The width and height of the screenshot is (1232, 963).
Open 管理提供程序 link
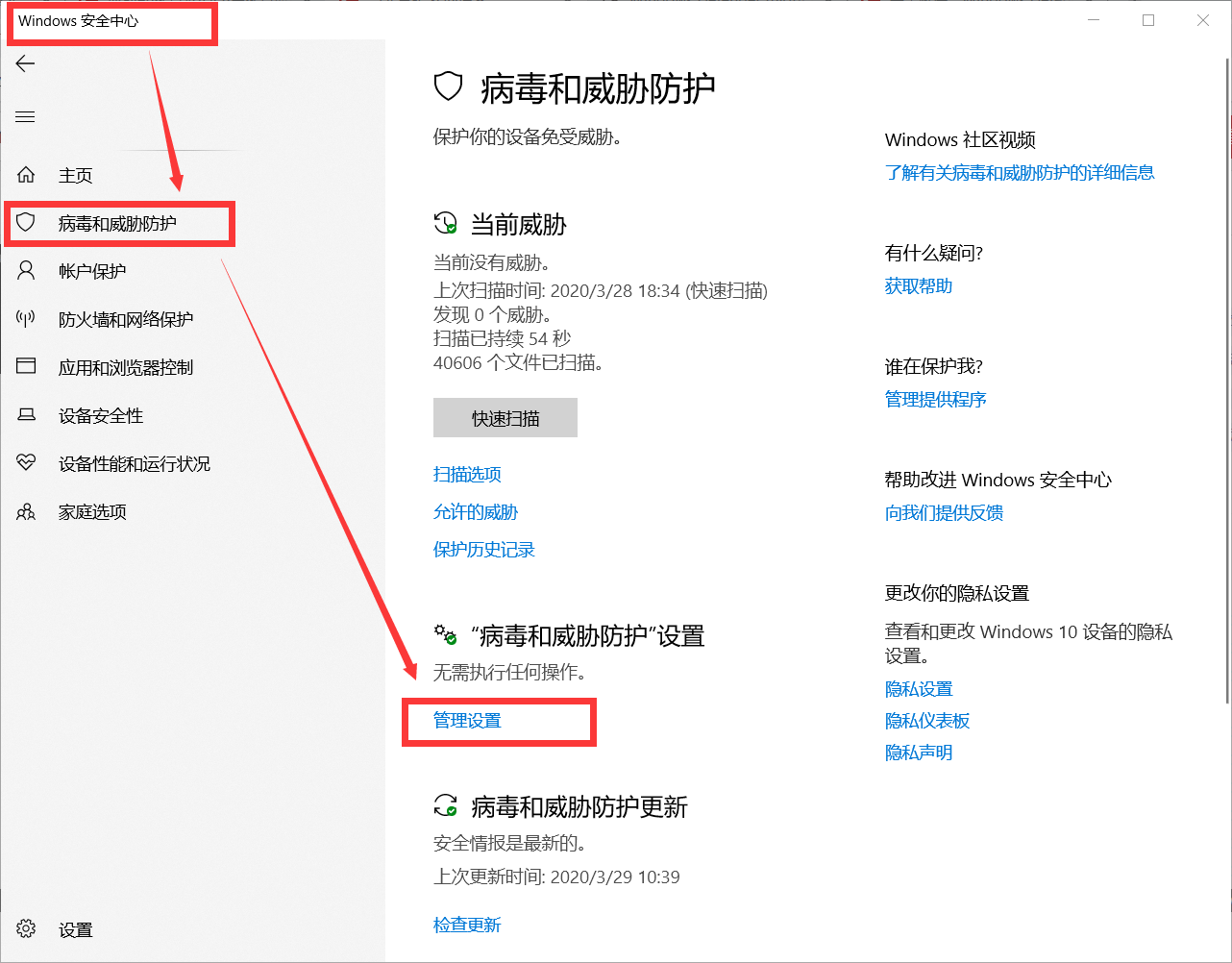pyautogui.click(x=936, y=399)
